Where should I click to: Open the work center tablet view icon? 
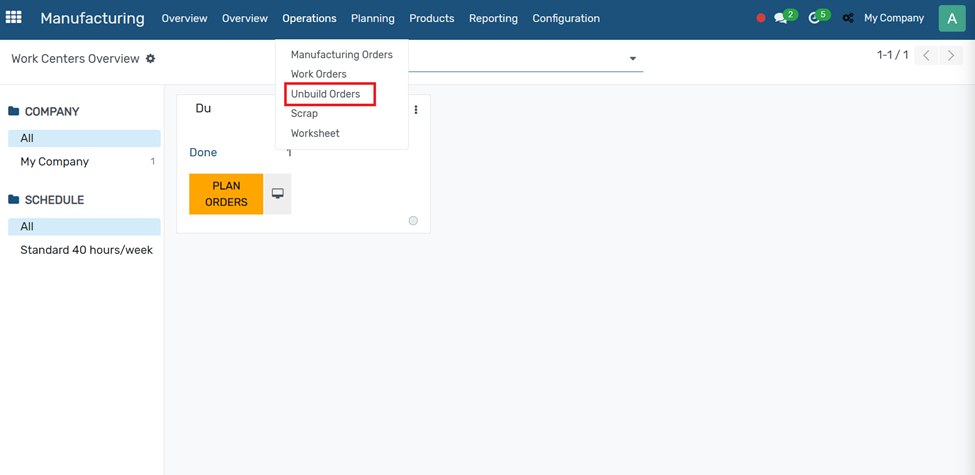click(x=278, y=194)
